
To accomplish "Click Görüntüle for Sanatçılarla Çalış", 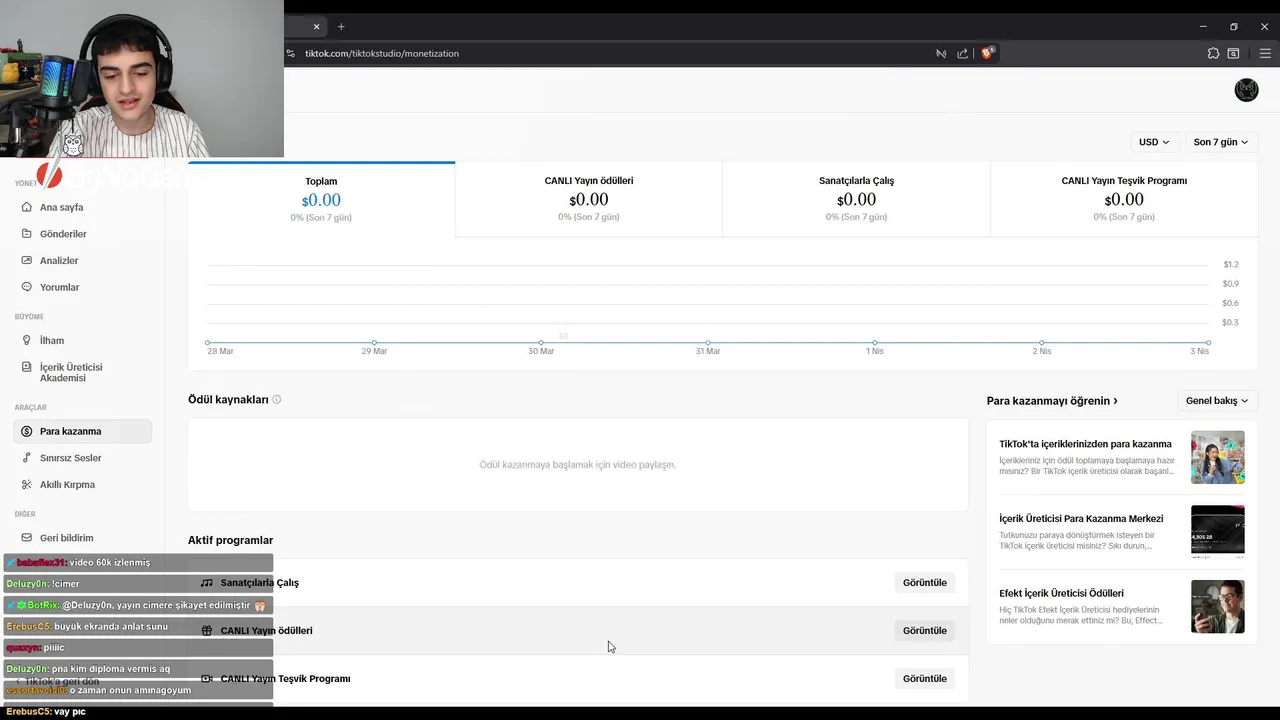I will point(924,583).
